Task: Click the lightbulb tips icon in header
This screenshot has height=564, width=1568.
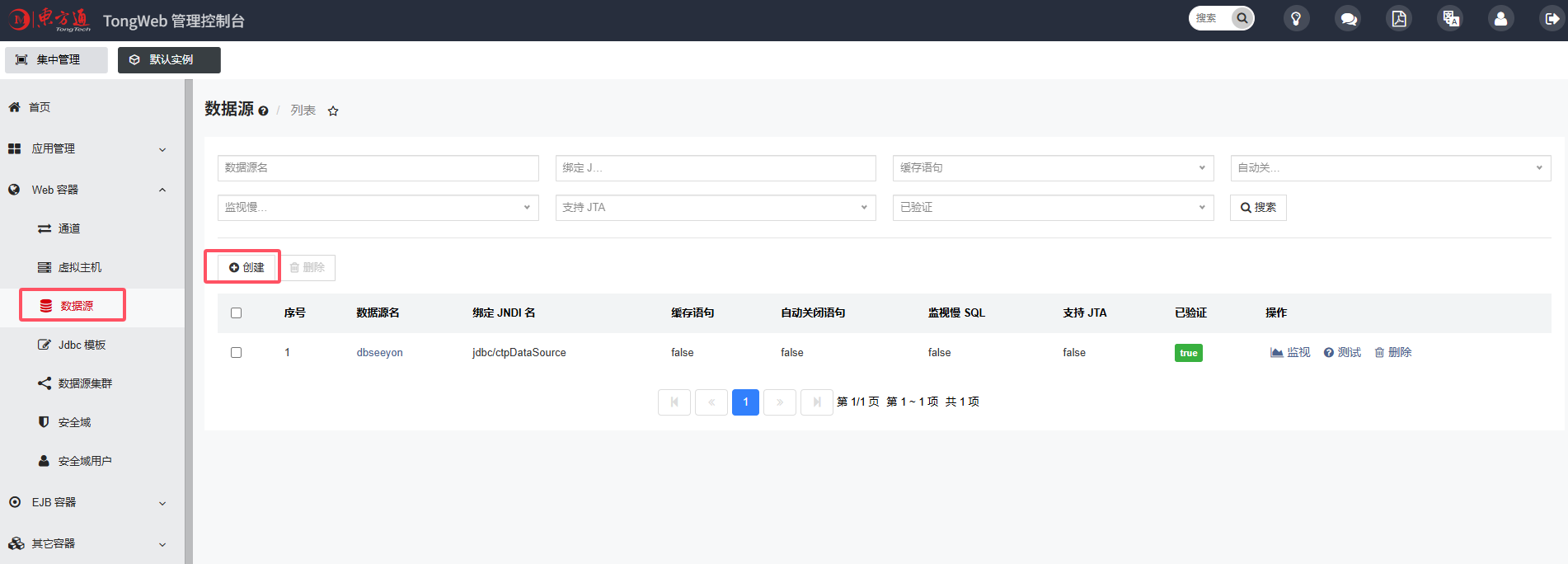Action: (1296, 19)
